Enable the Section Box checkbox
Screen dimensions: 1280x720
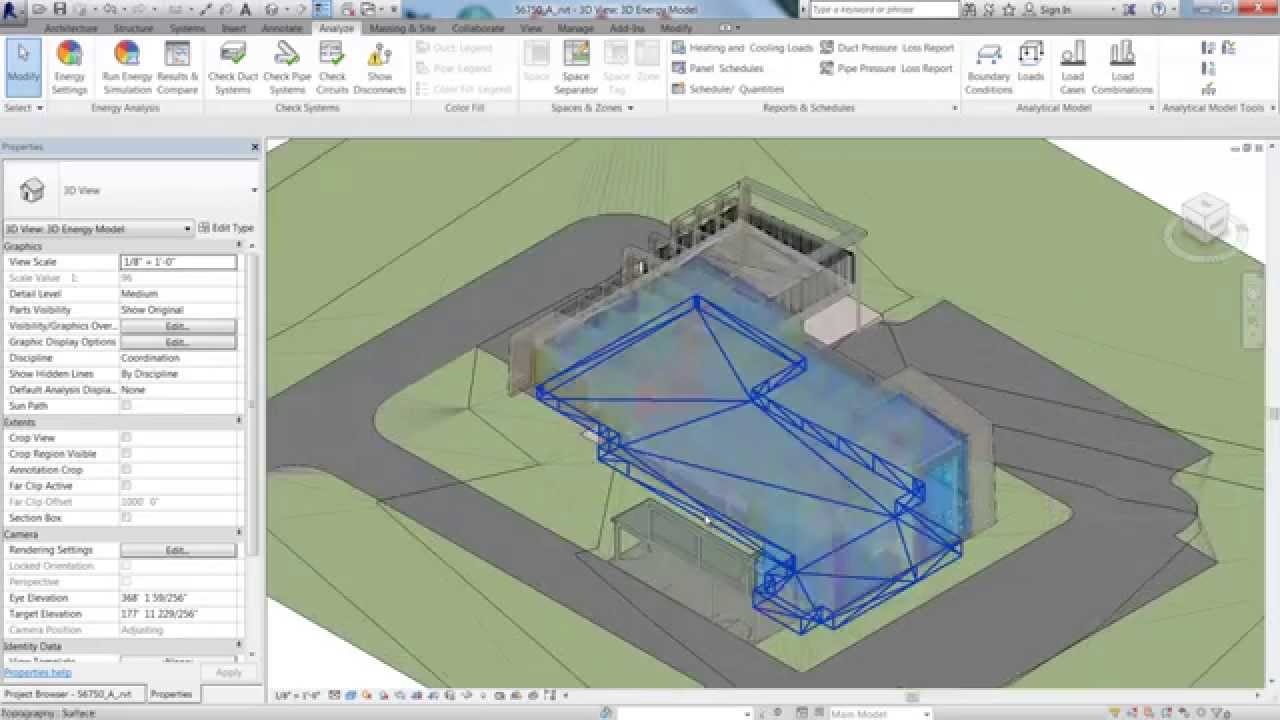[x=125, y=517]
